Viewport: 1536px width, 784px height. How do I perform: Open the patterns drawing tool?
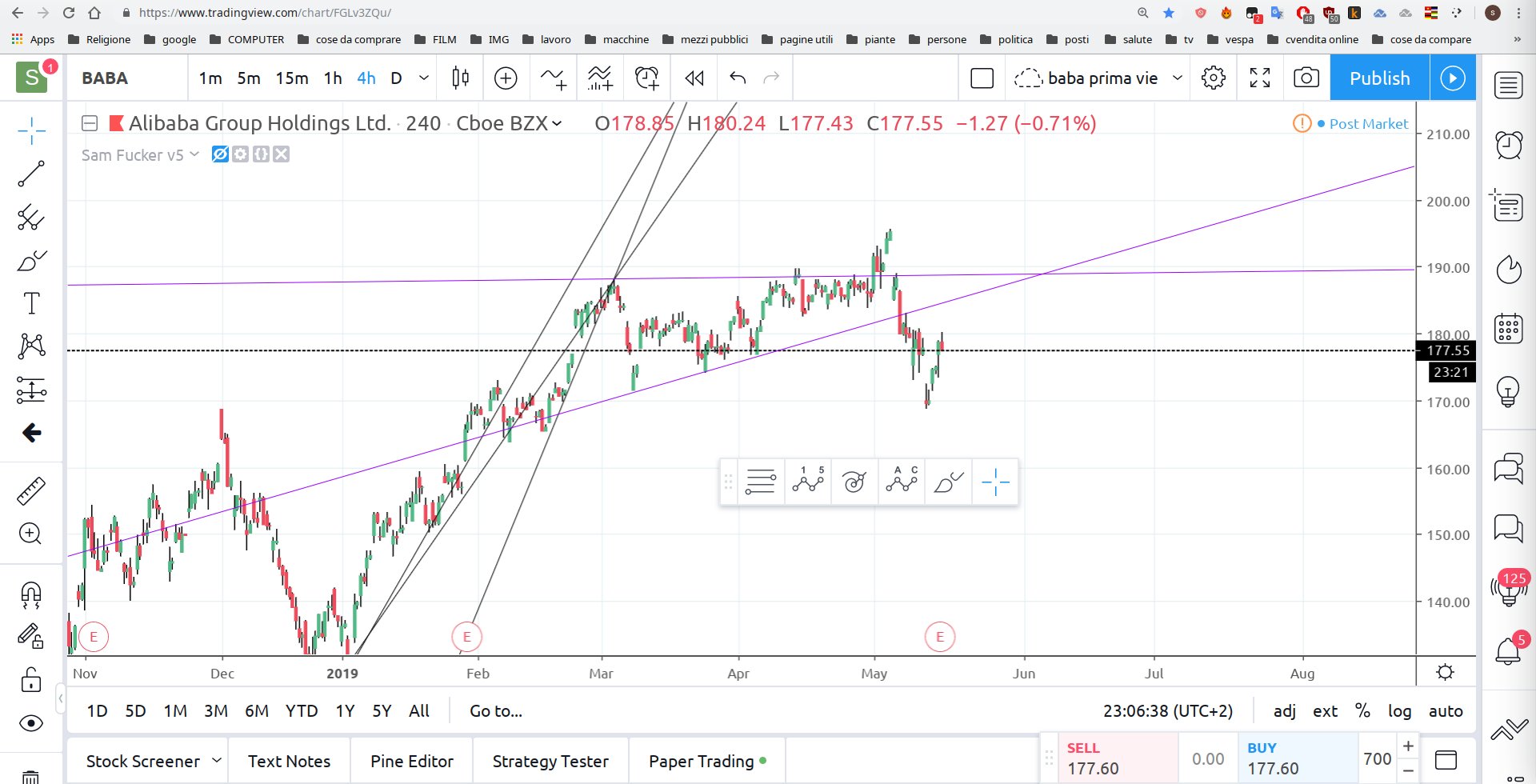click(31, 346)
